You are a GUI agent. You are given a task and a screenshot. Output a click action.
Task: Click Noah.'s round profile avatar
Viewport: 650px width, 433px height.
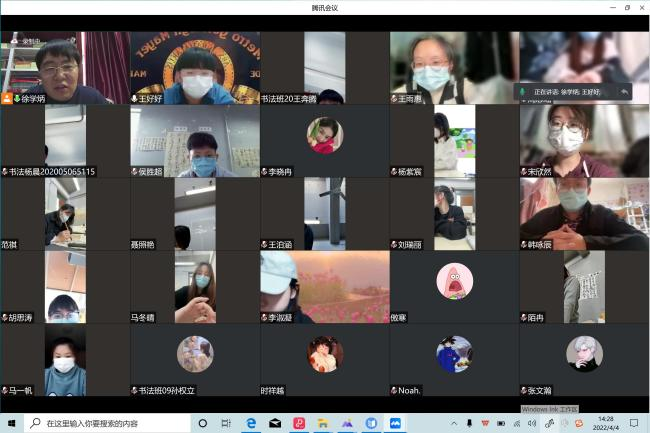coord(454,354)
